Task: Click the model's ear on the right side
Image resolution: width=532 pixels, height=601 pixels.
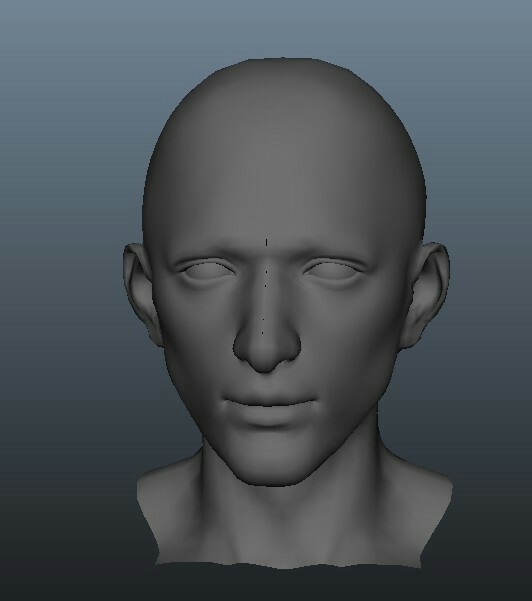Action: 426,293
